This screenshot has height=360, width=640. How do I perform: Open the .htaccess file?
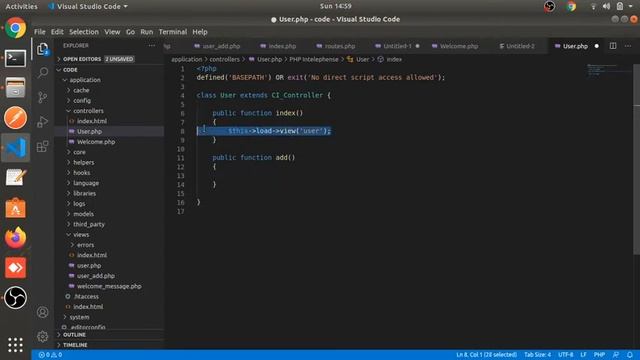point(86,297)
